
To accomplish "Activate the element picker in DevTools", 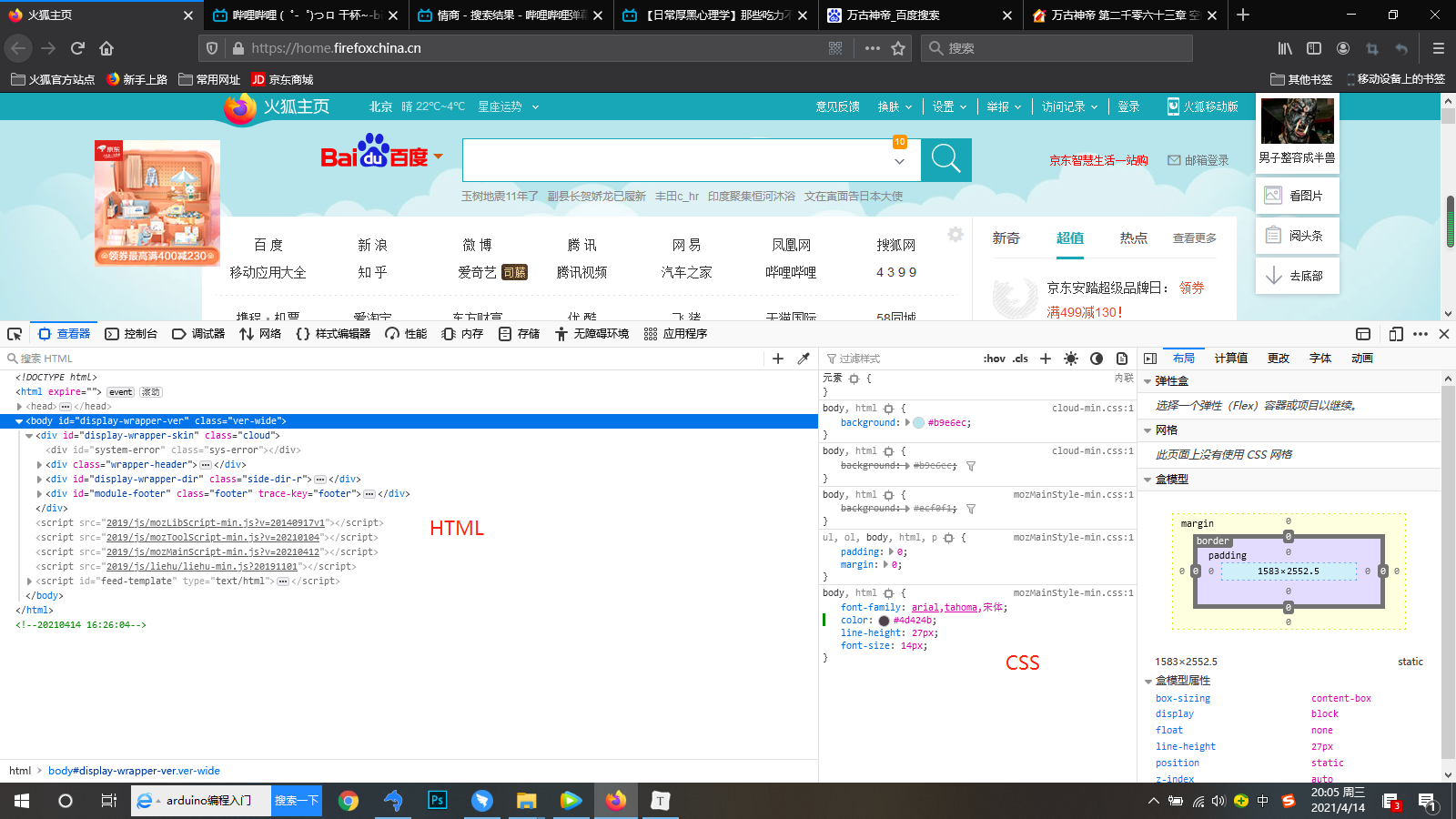I will point(15,334).
